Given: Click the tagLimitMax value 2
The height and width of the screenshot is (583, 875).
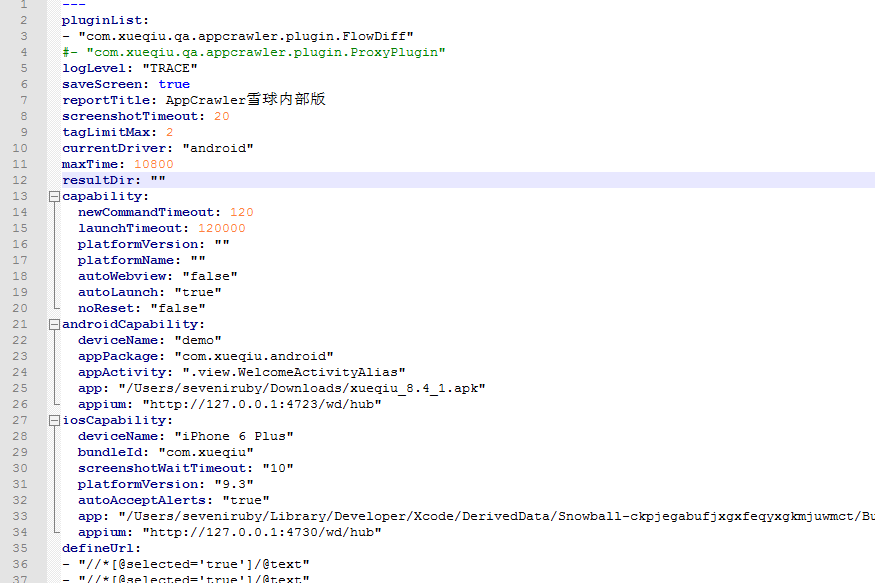Looking at the screenshot, I should (x=170, y=132).
